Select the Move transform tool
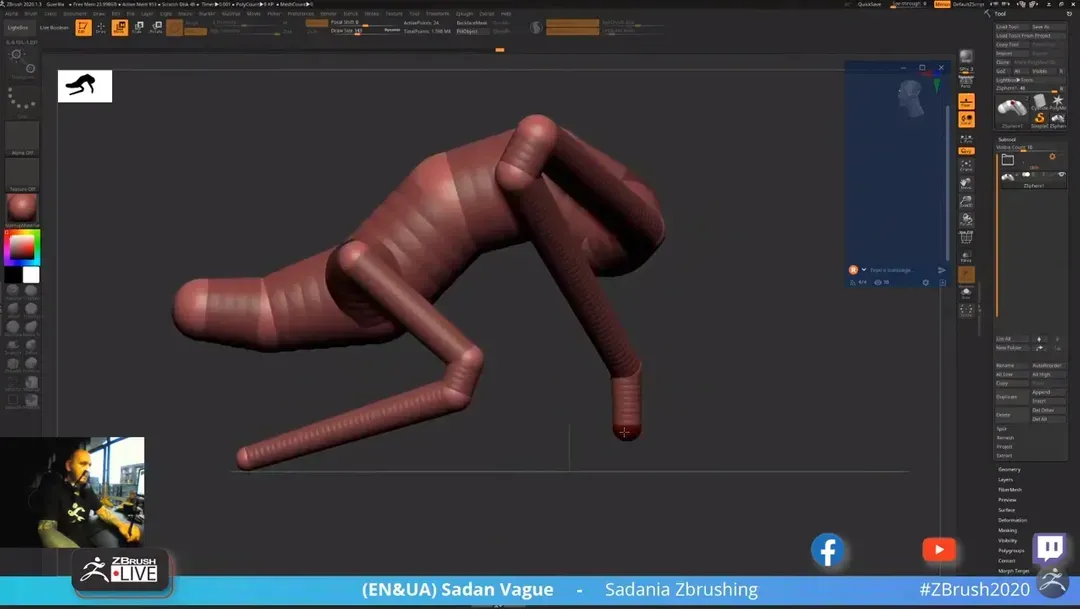 pos(120,27)
